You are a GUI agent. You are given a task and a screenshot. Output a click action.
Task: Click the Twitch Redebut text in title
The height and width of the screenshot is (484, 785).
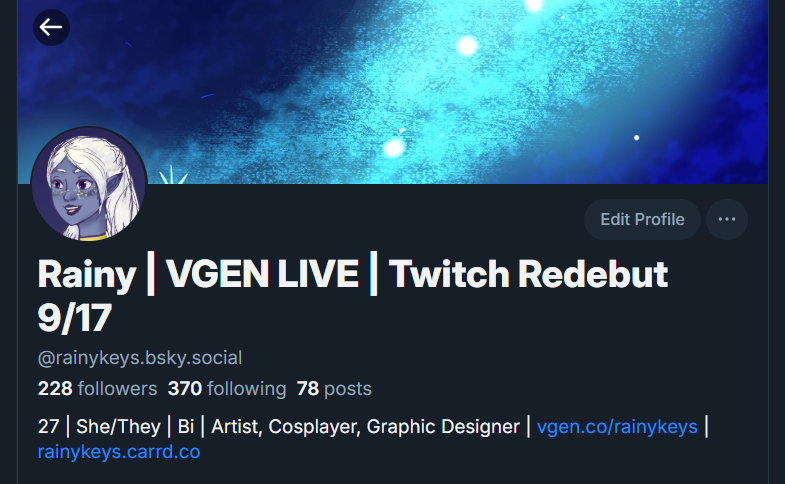[x=528, y=274]
